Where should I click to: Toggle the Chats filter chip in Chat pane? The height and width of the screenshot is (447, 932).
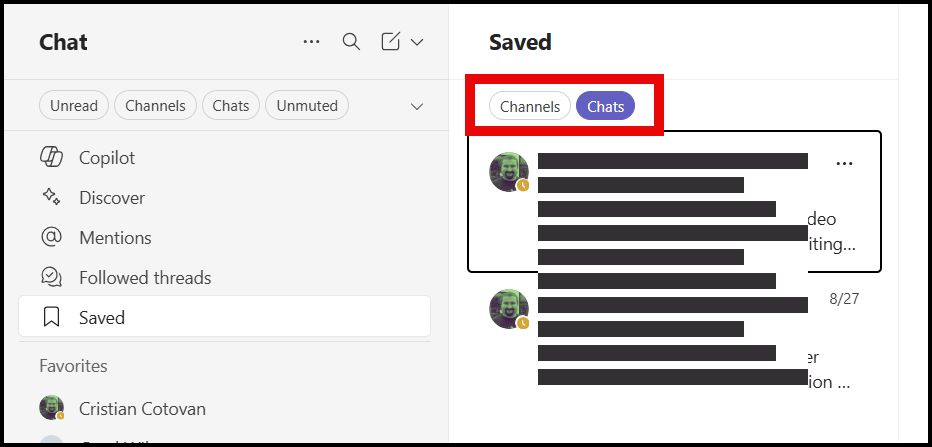click(x=231, y=105)
